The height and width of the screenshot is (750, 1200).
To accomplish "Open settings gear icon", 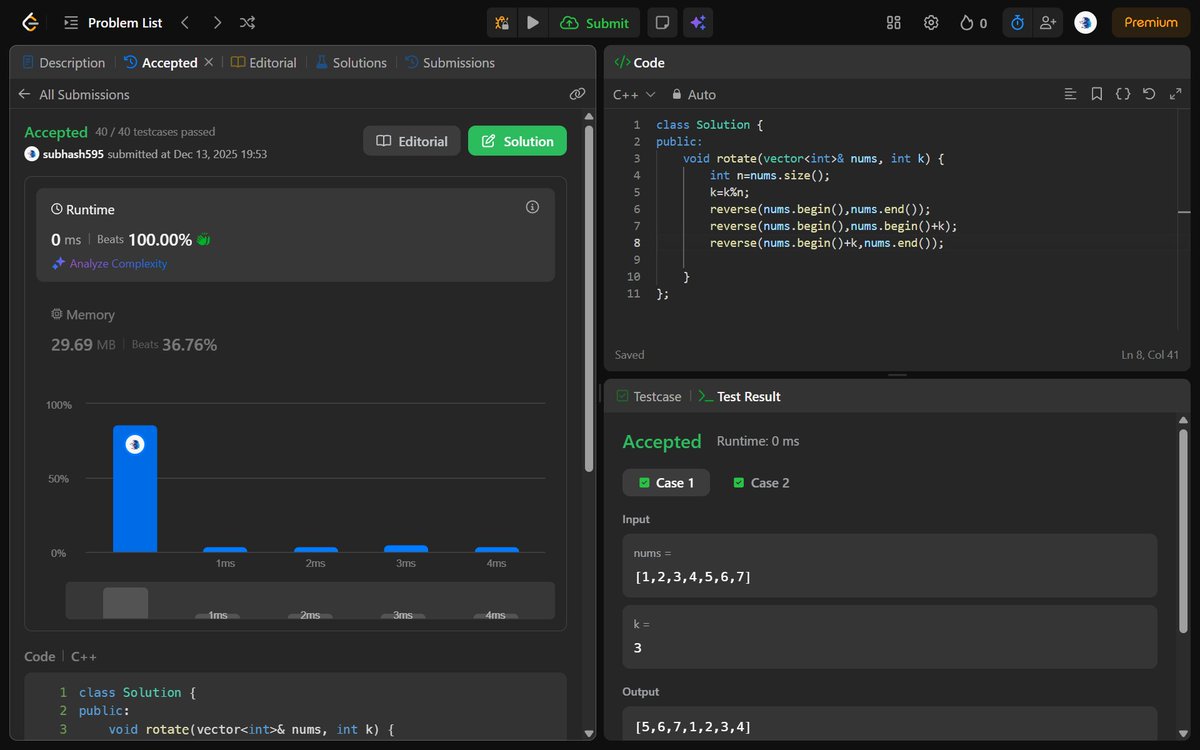I will pyautogui.click(x=931, y=22).
